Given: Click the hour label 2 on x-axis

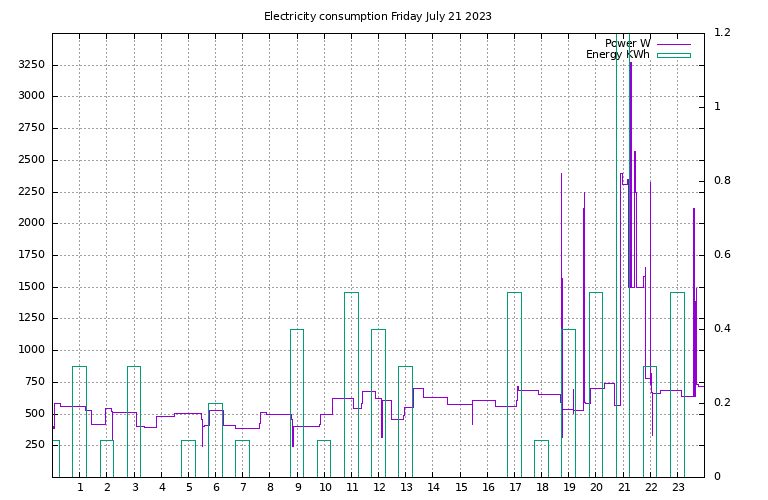Looking at the screenshot, I should point(107,488).
